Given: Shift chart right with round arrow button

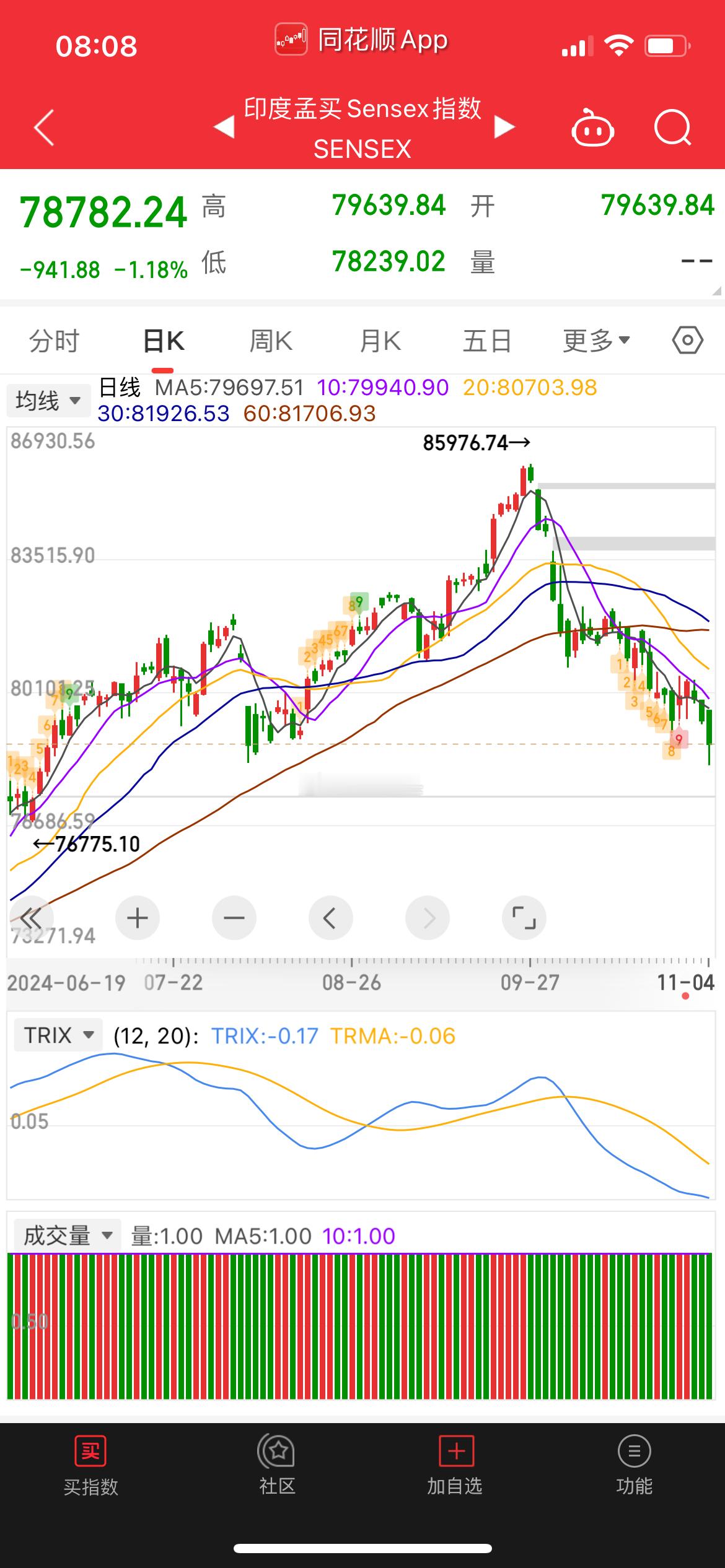Looking at the screenshot, I should [428, 918].
